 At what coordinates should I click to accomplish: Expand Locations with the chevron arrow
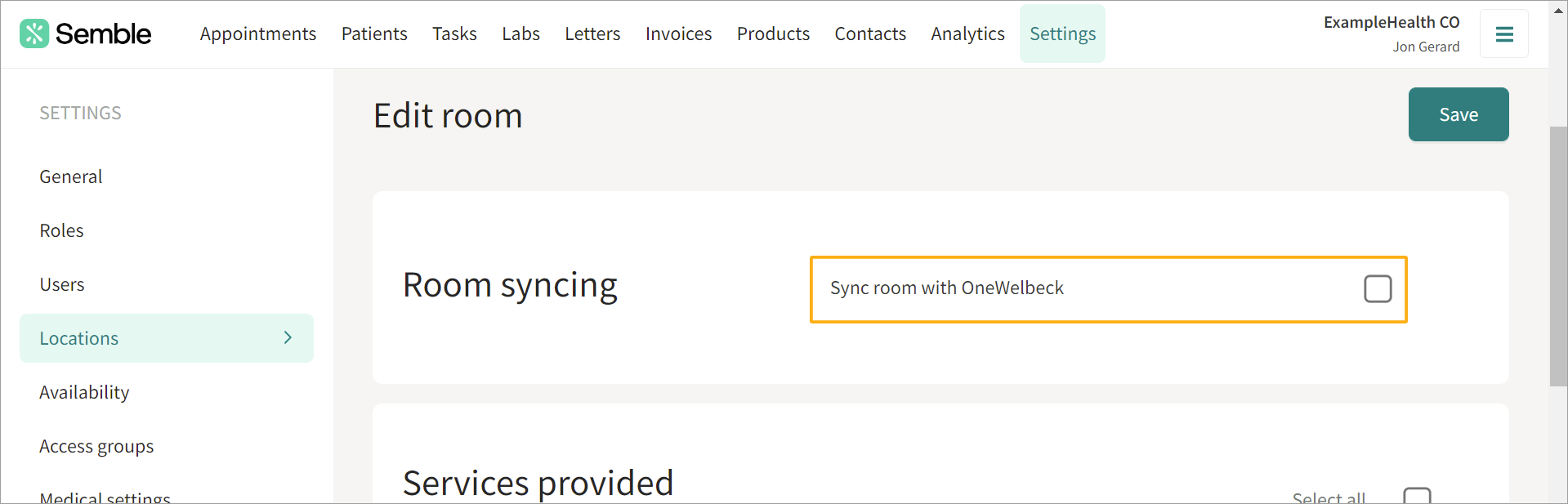point(288,337)
